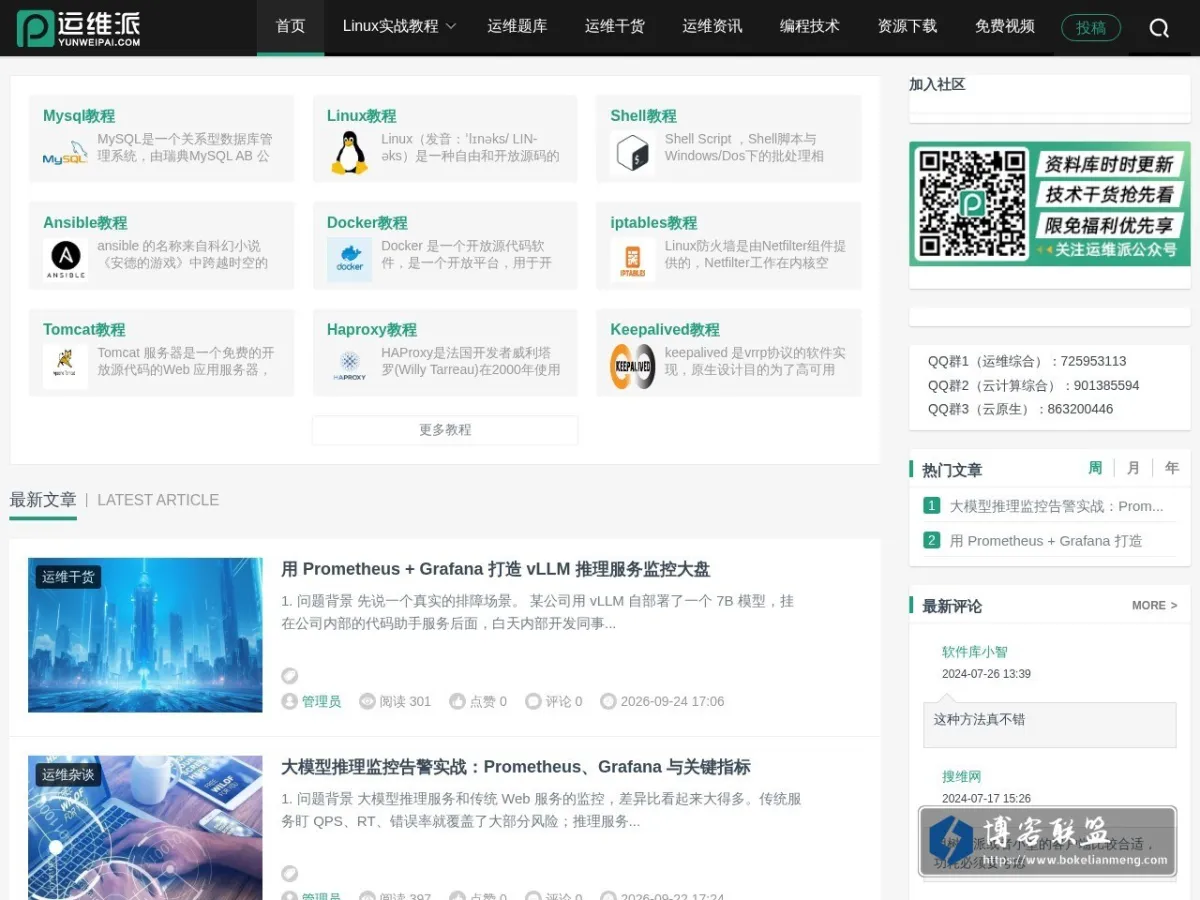The image size is (1200, 900).
Task: Open article 用 Prometheus + Grafana 打造 vLLM title
Action: click(x=496, y=569)
